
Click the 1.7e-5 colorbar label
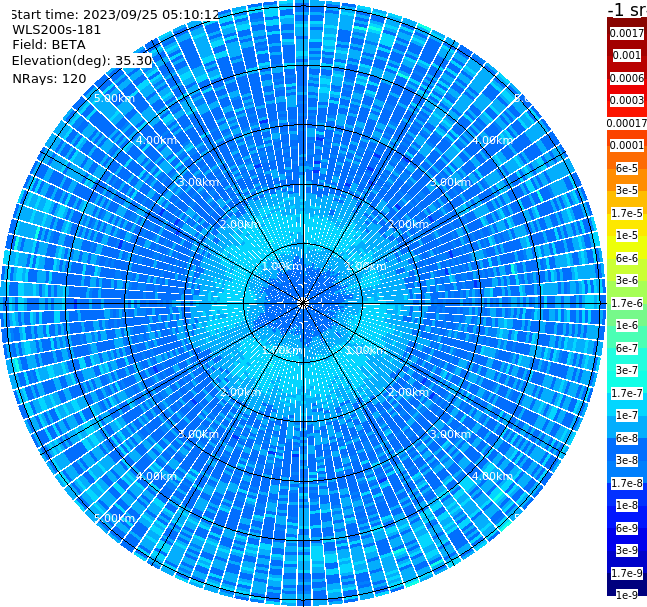pyautogui.click(x=627, y=213)
